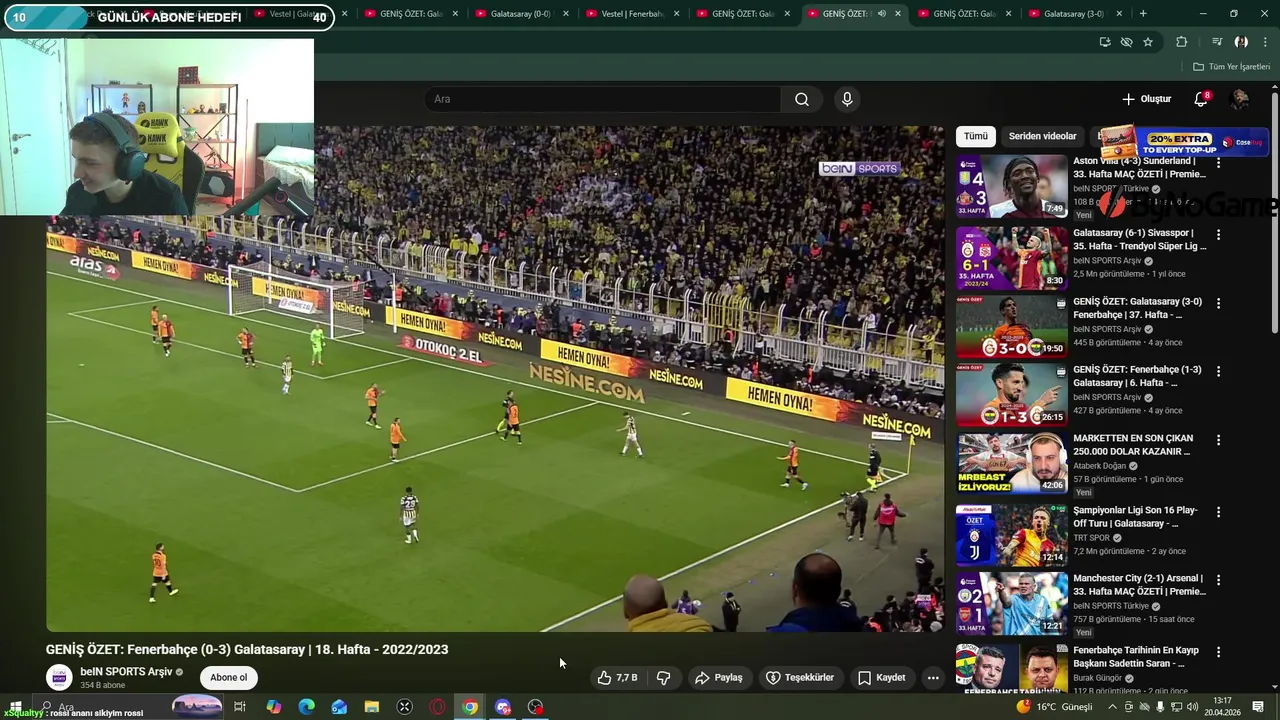
Task: Like the video with thumbs-up button
Action: 618,678
